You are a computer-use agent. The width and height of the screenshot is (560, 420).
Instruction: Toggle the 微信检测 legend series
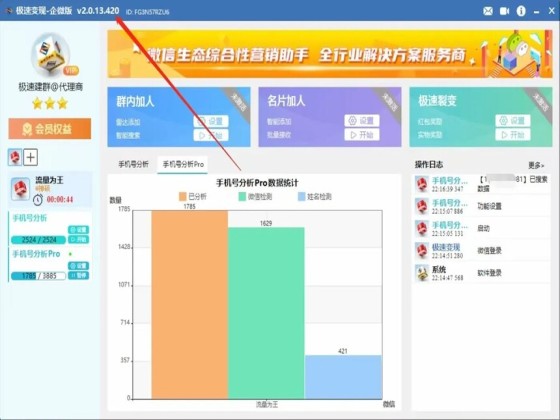[255, 196]
